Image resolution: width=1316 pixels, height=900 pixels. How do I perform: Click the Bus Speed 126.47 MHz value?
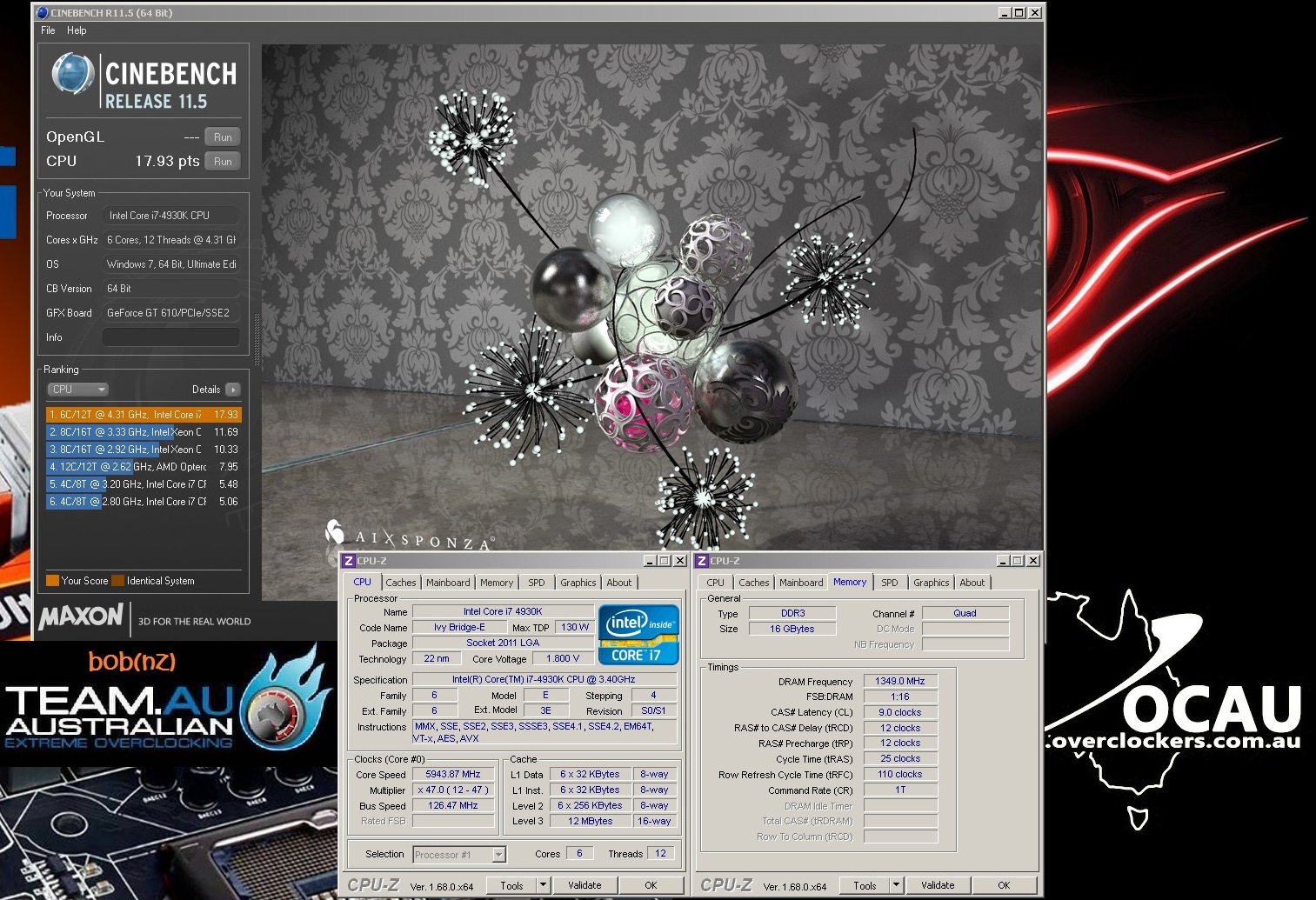453,805
